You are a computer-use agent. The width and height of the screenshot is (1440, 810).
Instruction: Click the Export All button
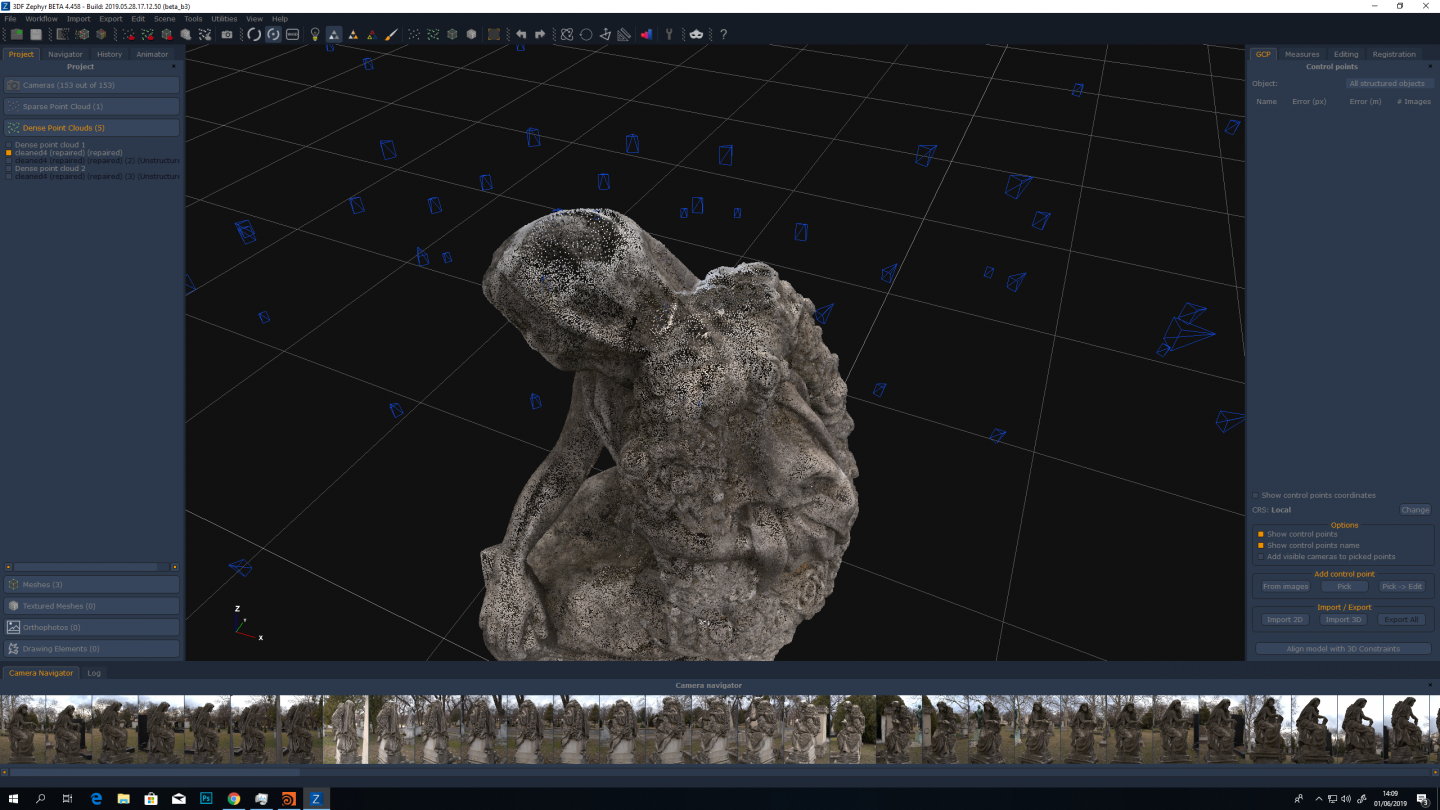coord(1401,620)
